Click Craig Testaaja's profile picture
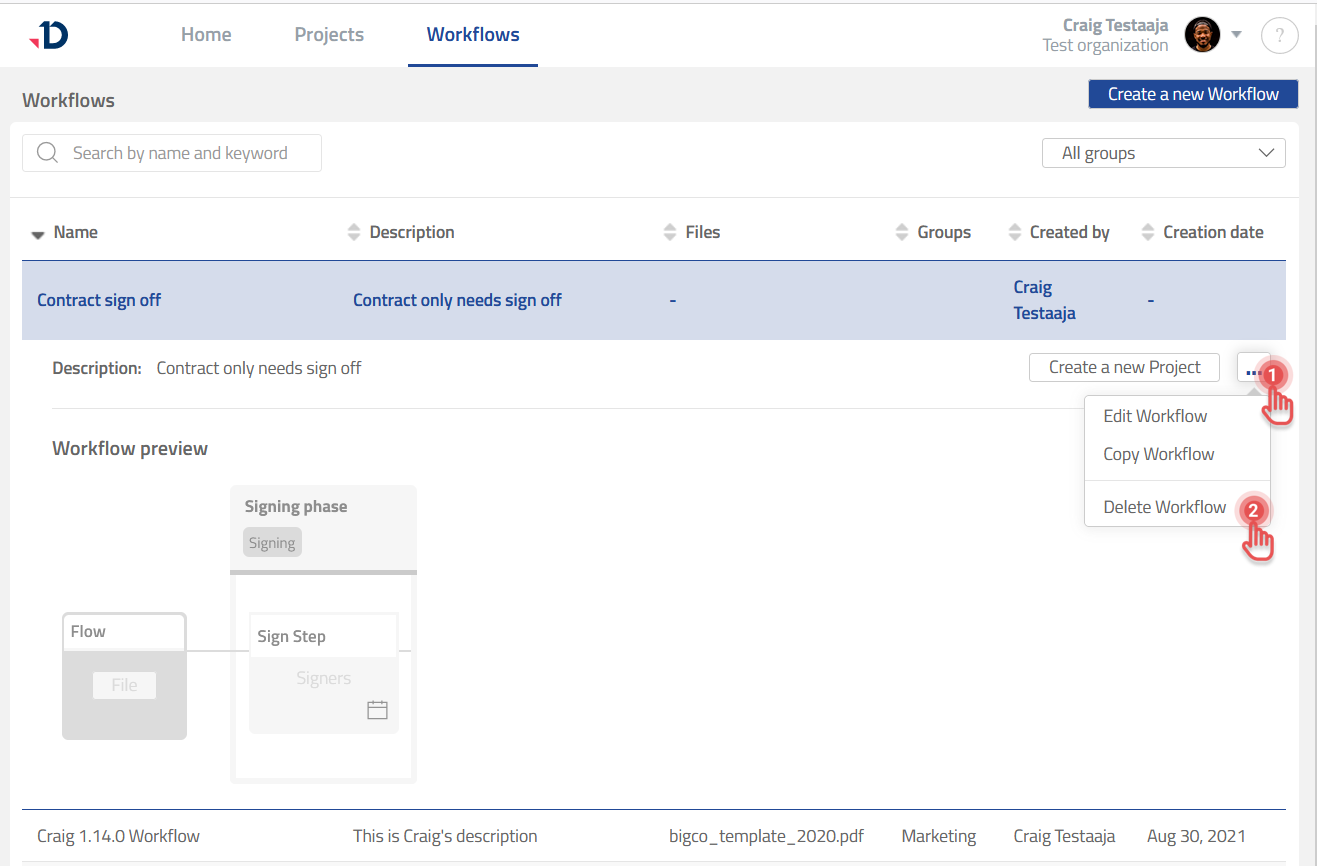This screenshot has height=866, width=1317. point(1202,34)
